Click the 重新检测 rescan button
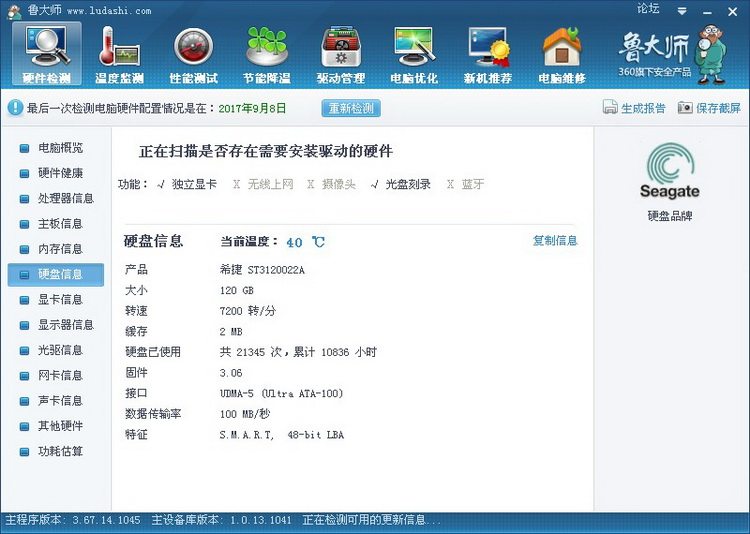This screenshot has width=750, height=534. [351, 108]
